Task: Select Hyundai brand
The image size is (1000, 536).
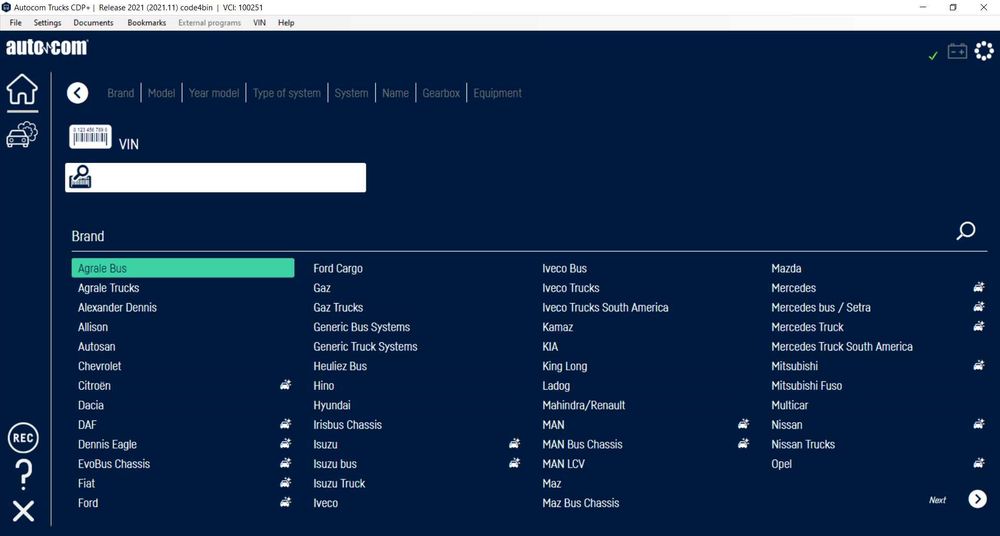Action: 332,405
